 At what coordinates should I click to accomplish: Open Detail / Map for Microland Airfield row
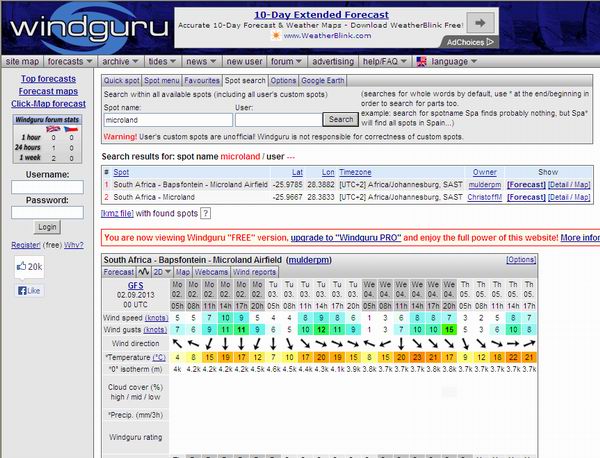569,185
